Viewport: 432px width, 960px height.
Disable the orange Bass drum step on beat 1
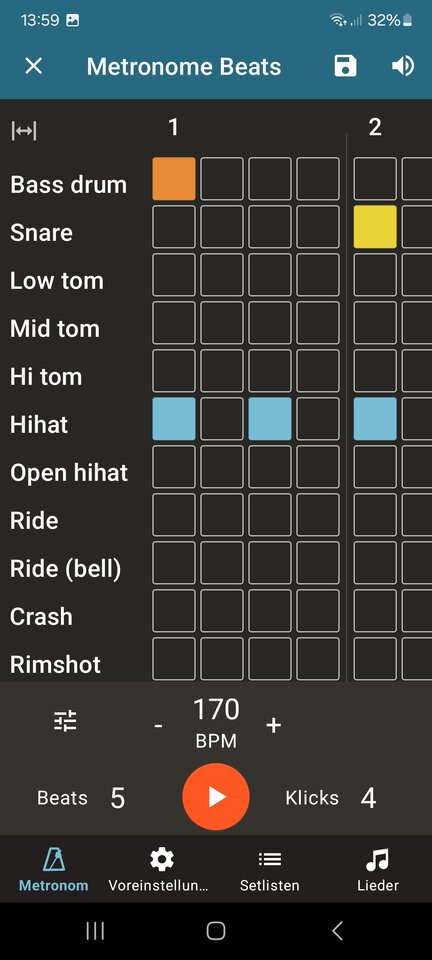click(174, 179)
